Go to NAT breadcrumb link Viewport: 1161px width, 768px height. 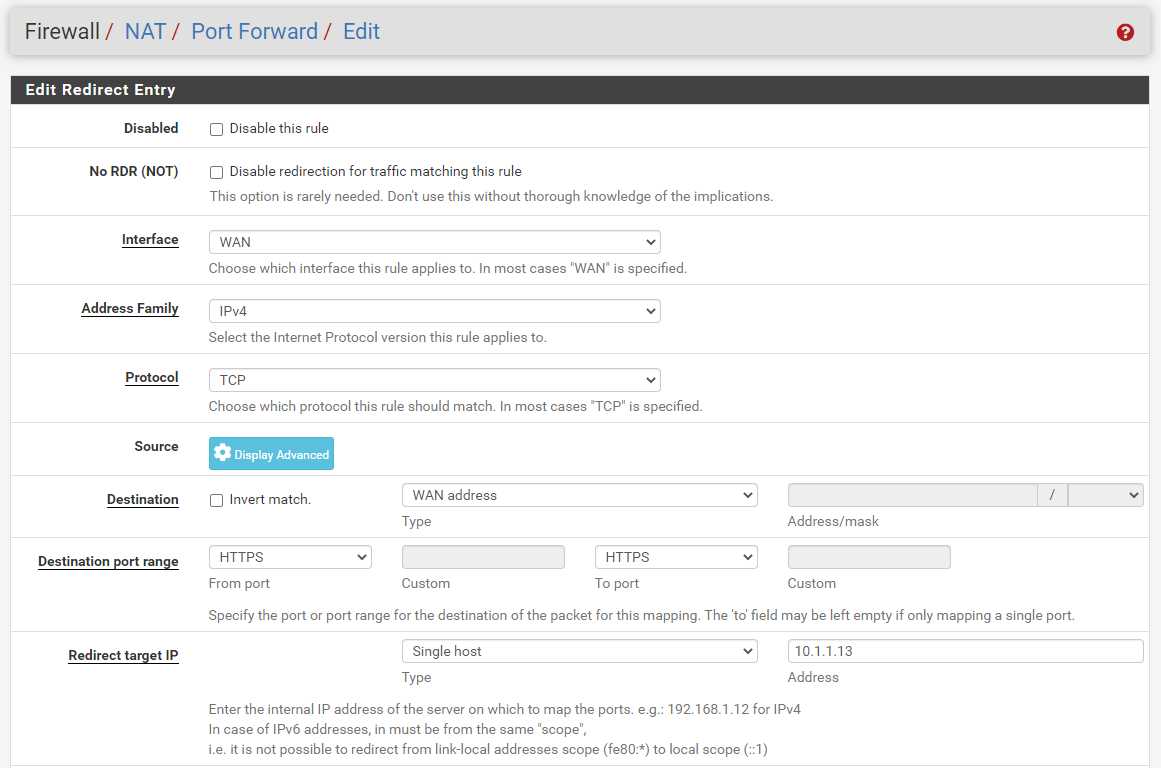145,31
